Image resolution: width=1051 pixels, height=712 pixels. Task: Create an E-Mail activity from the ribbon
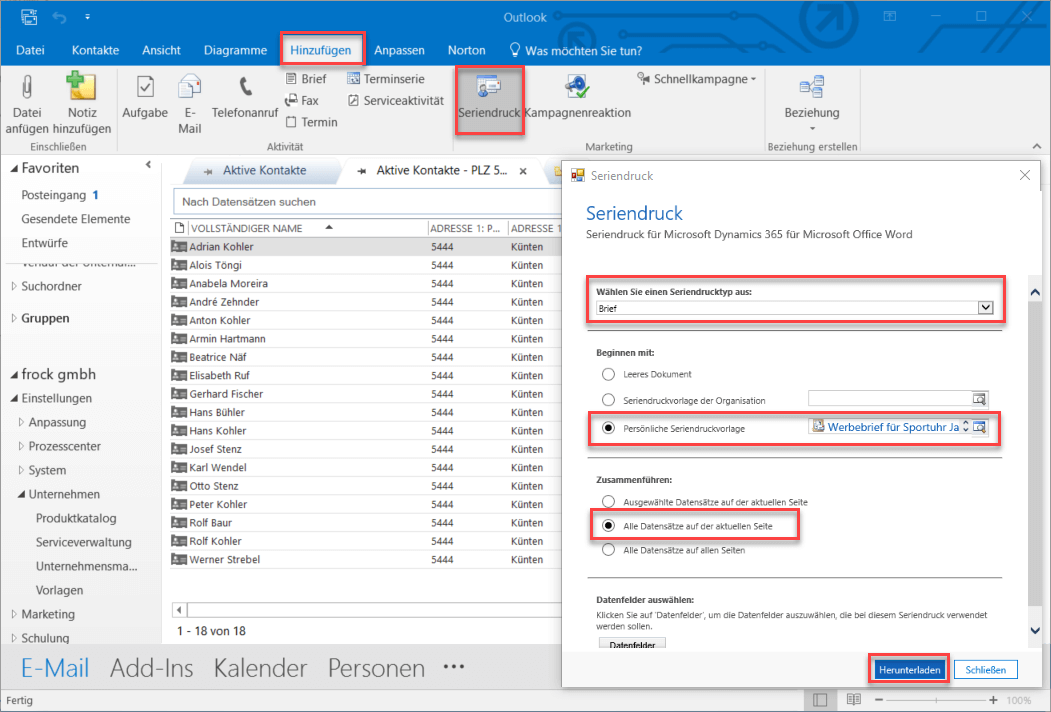[190, 103]
